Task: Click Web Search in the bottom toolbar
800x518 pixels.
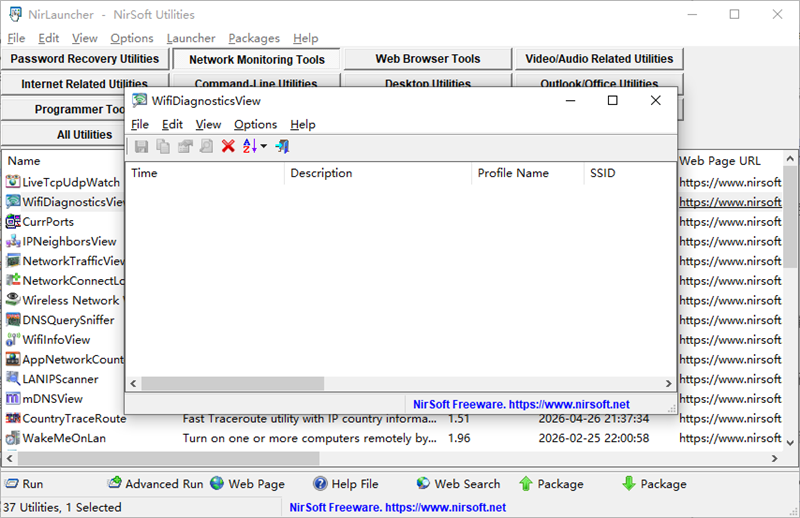Action: pos(458,484)
